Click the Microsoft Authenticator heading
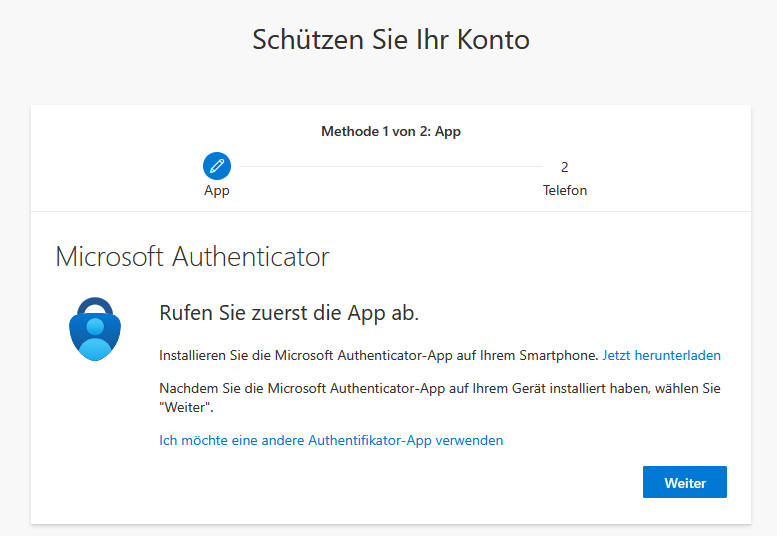Image resolution: width=777 pixels, height=536 pixels. [192, 257]
